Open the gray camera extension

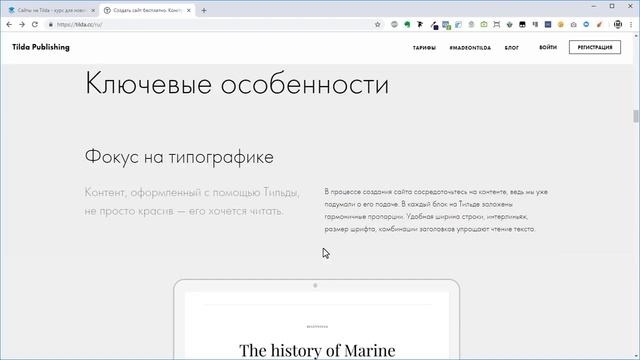click(573, 24)
